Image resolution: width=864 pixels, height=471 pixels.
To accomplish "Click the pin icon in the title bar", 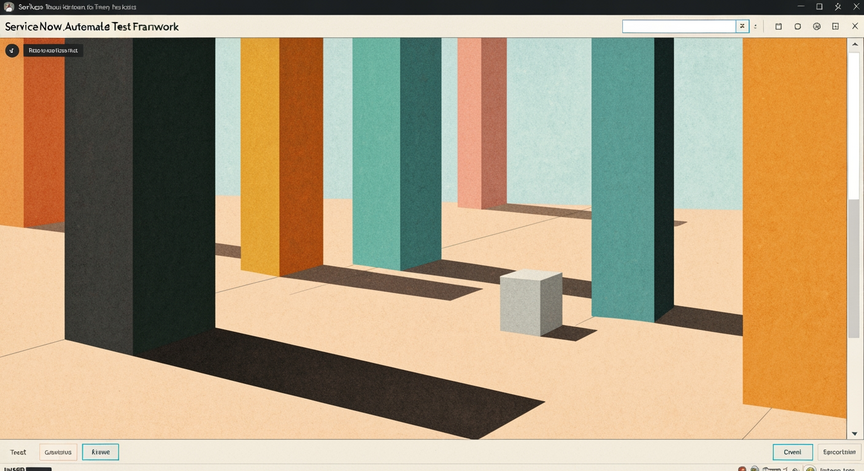I will [838, 7].
